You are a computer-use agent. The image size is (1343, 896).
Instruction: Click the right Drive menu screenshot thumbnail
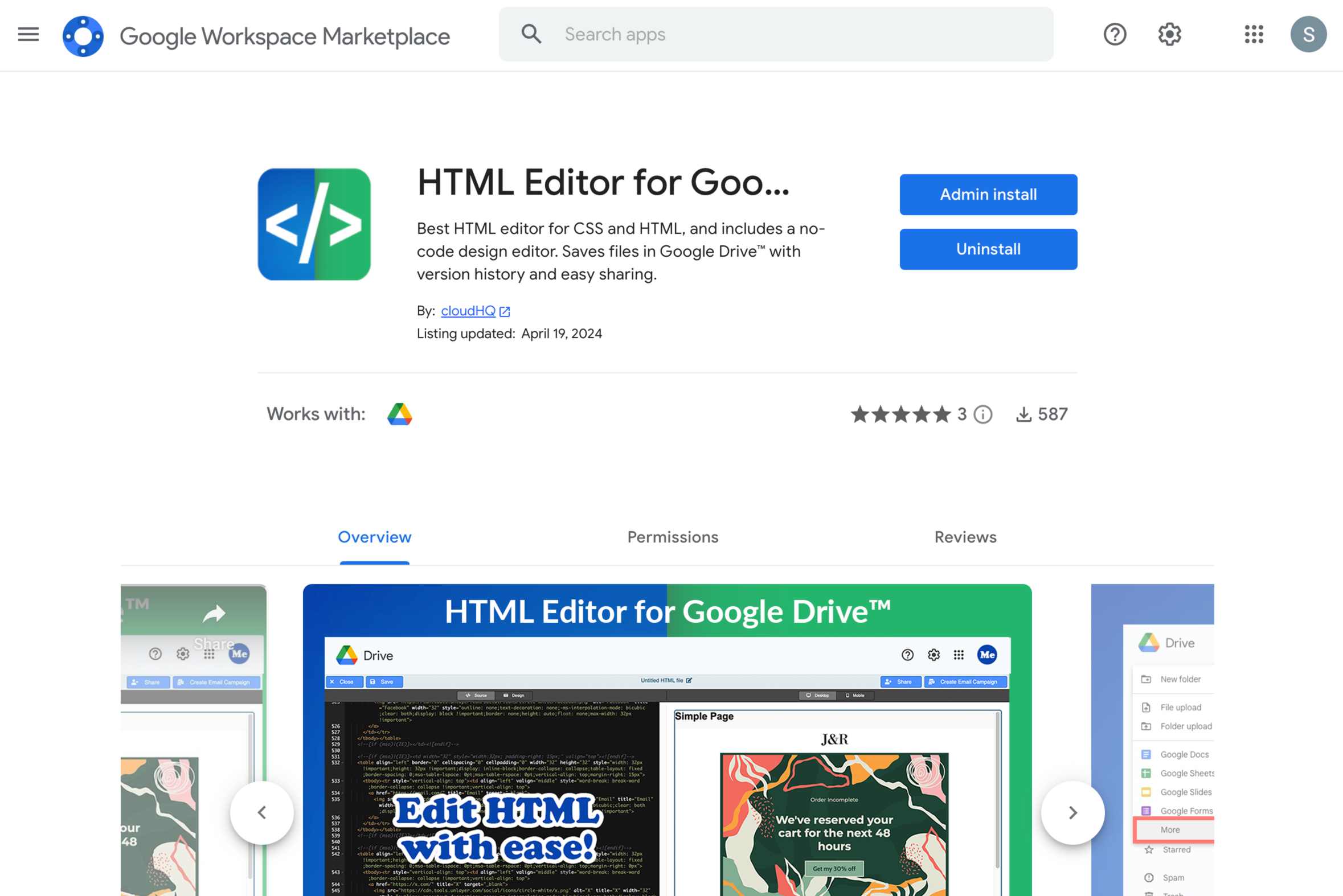click(x=1152, y=740)
